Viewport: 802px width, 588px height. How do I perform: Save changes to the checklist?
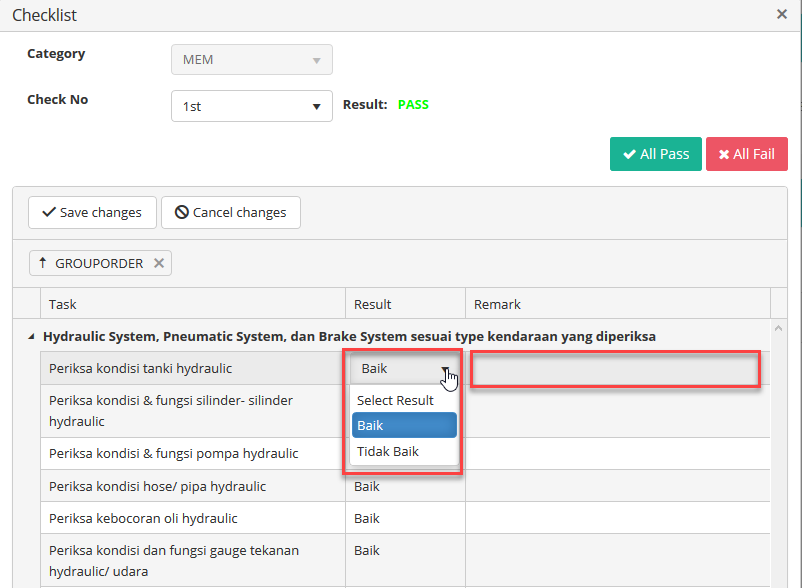[x=92, y=212]
